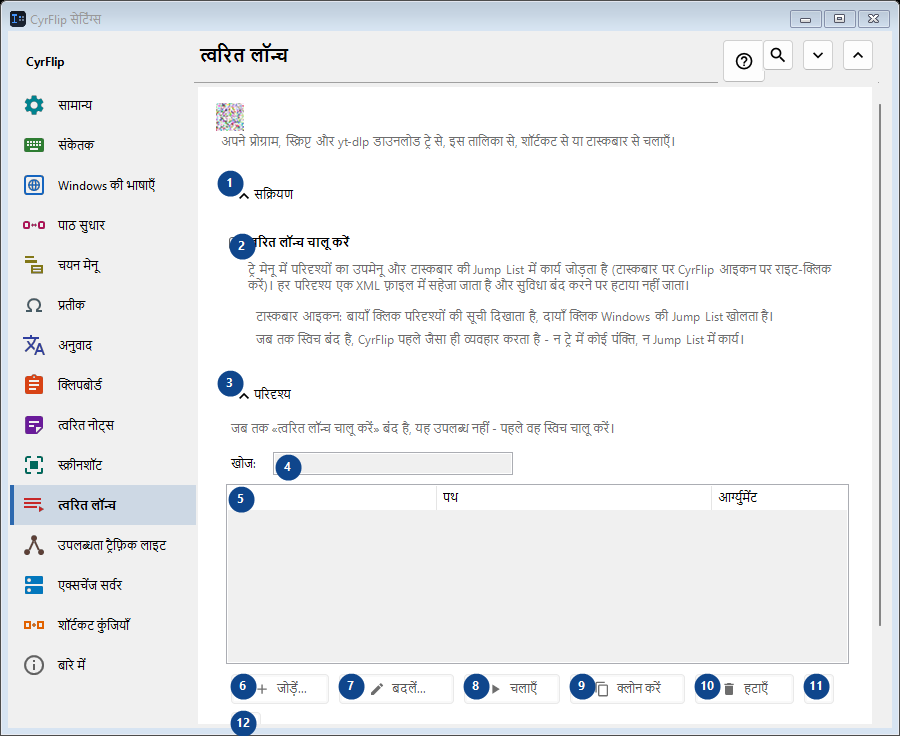
Task: Click the intro text starting with अपने प्रोग्राम
Action: [448, 141]
